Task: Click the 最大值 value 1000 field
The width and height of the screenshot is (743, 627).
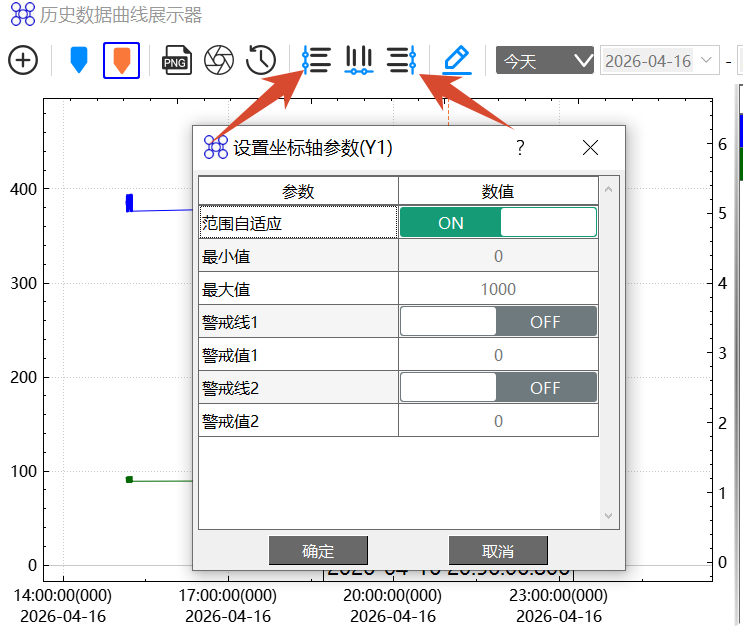Action: 498,289
